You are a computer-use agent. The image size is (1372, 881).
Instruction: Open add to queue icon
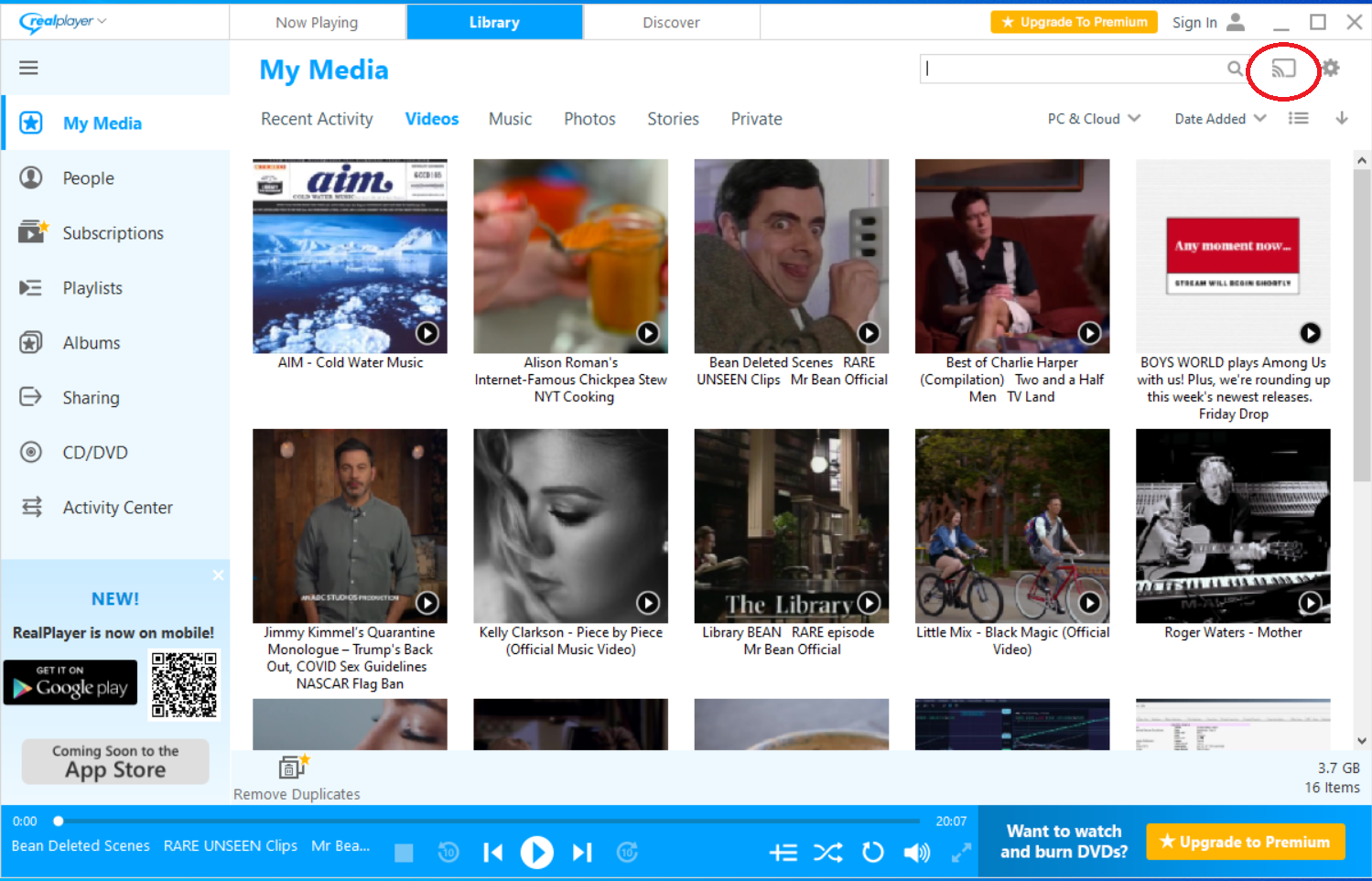coord(783,853)
